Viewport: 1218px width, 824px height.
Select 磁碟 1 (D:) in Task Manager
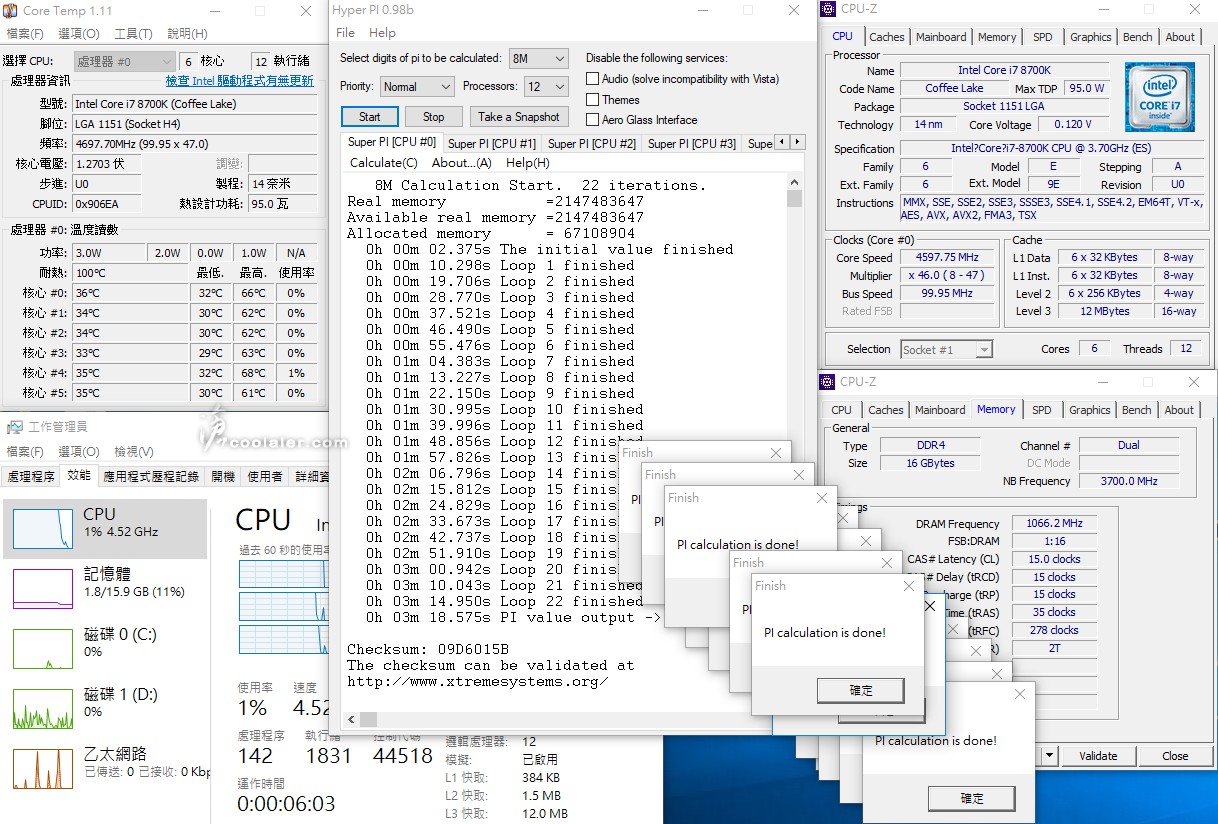tap(104, 707)
